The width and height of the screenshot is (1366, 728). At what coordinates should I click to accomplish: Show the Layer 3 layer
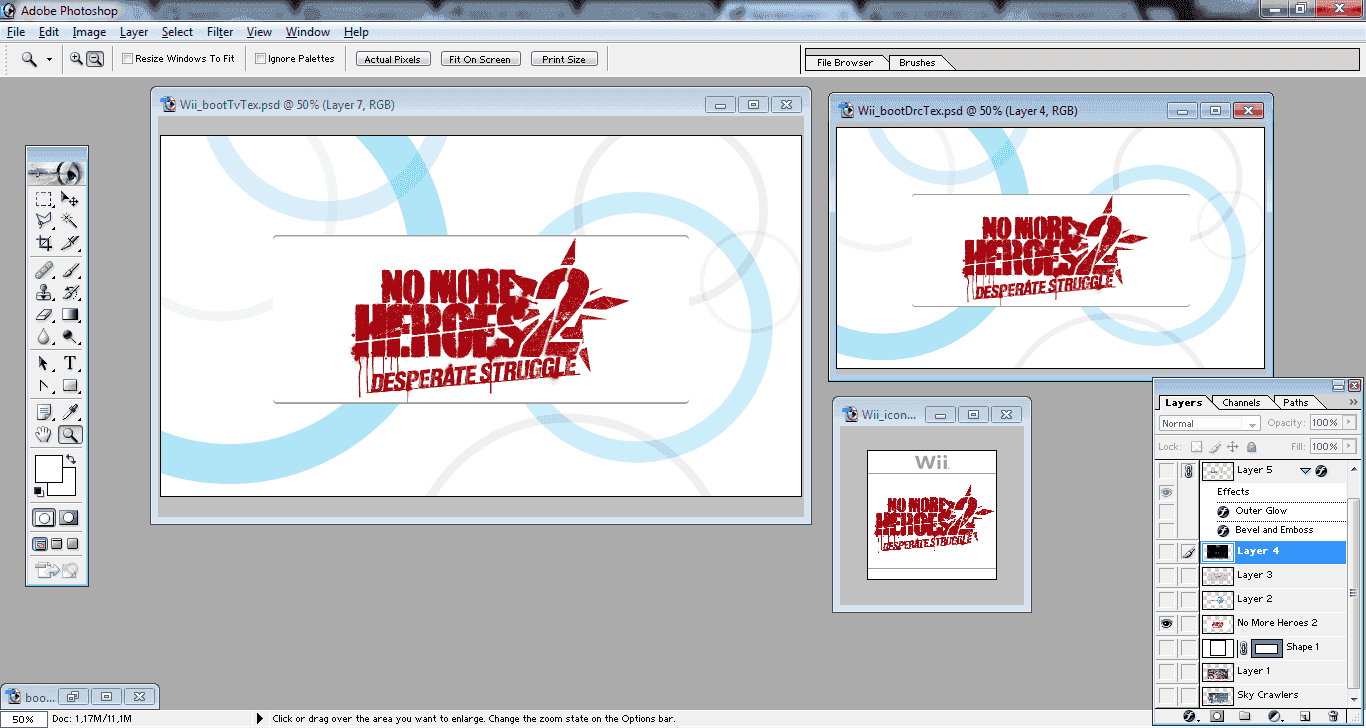tap(1166, 575)
